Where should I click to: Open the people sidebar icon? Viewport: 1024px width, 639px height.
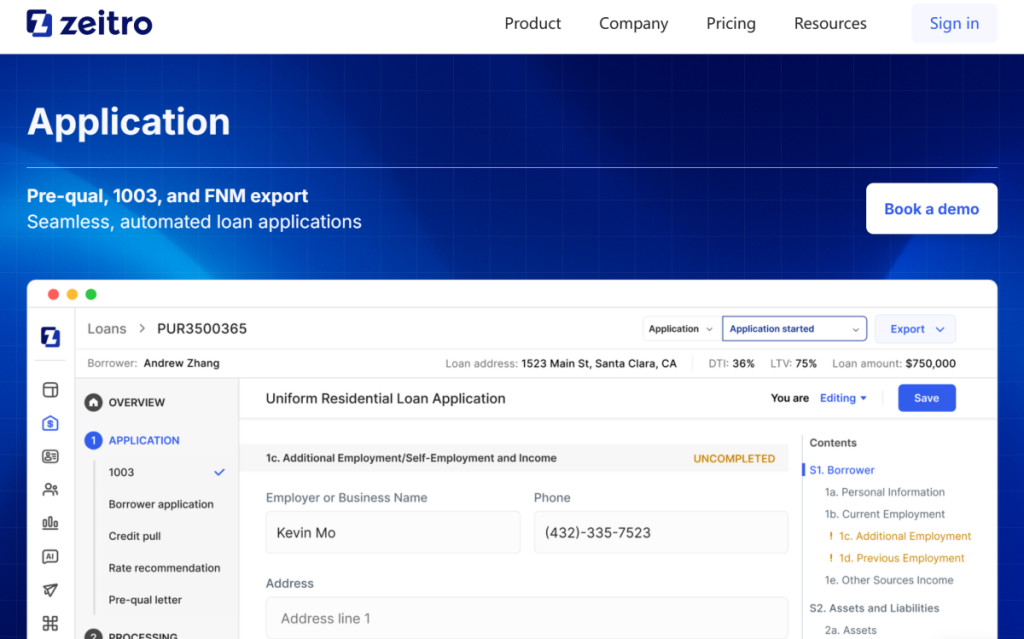(50, 489)
